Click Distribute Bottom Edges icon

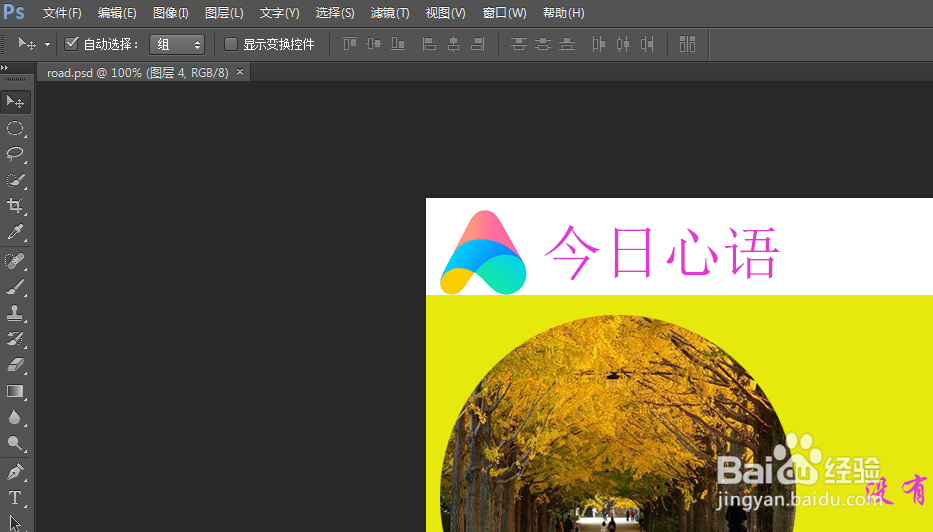pos(567,44)
